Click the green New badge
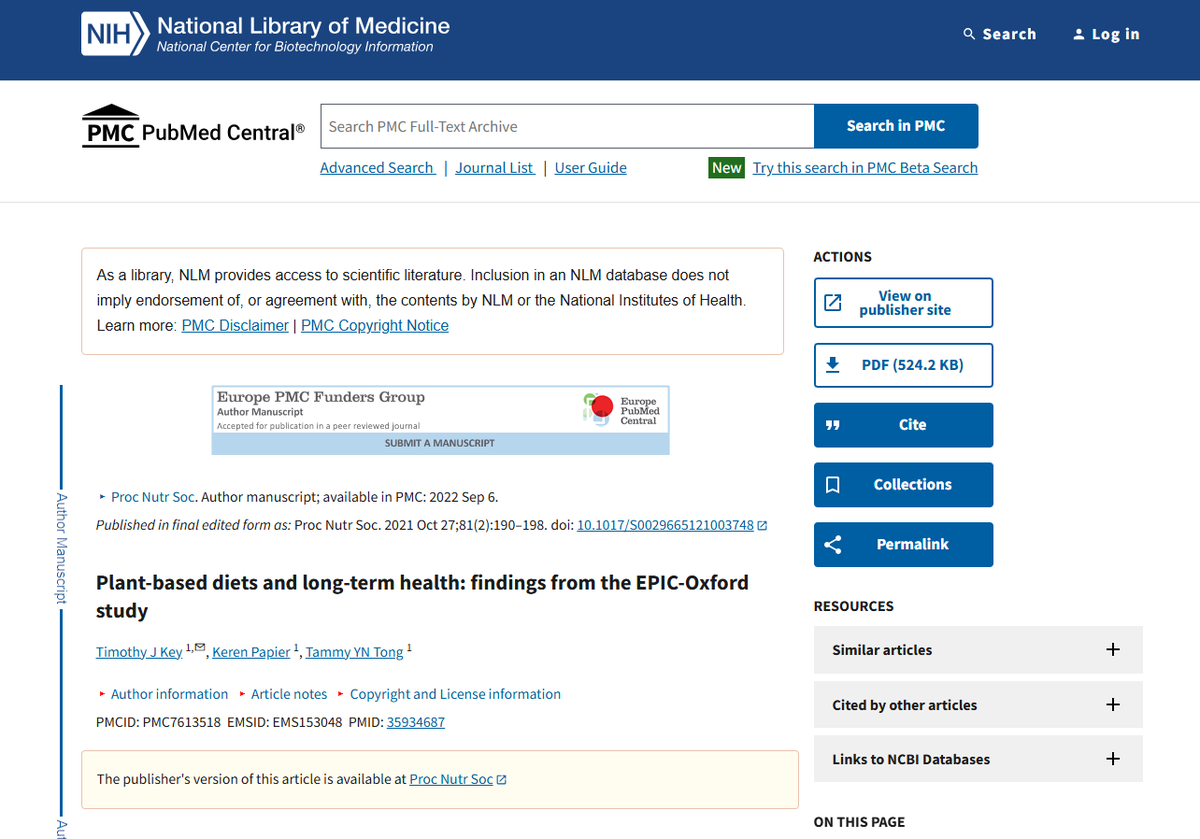The height and width of the screenshot is (839, 1200). [x=726, y=168]
